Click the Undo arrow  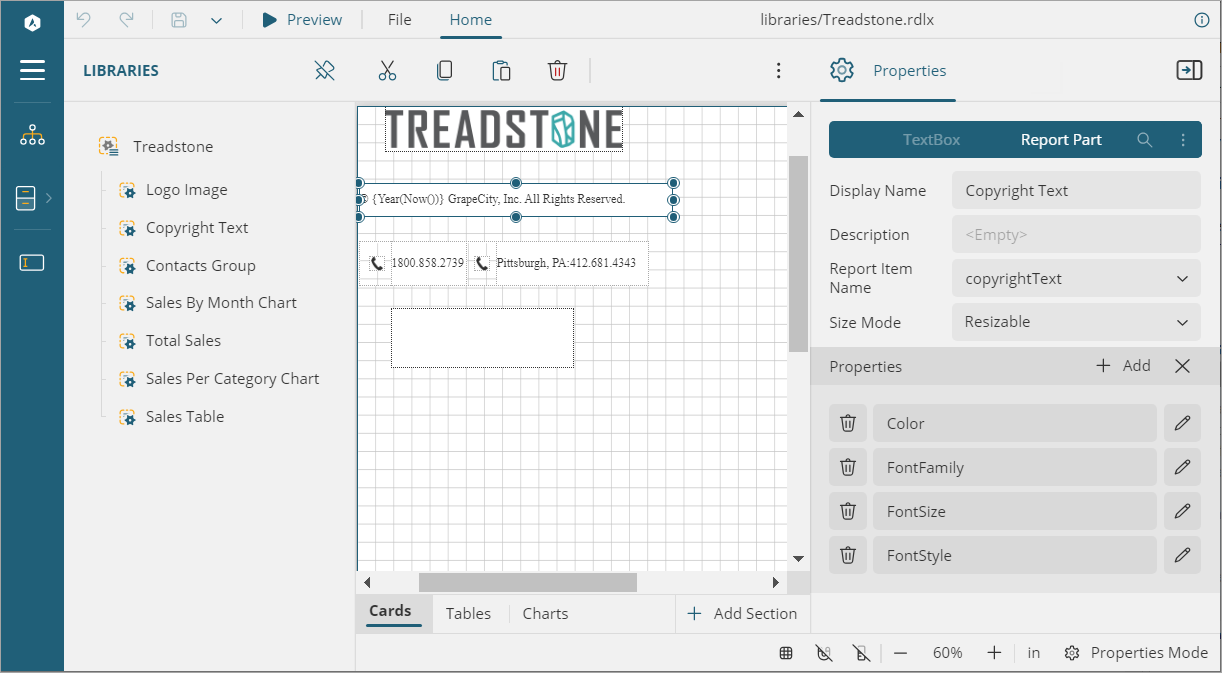[x=84, y=20]
